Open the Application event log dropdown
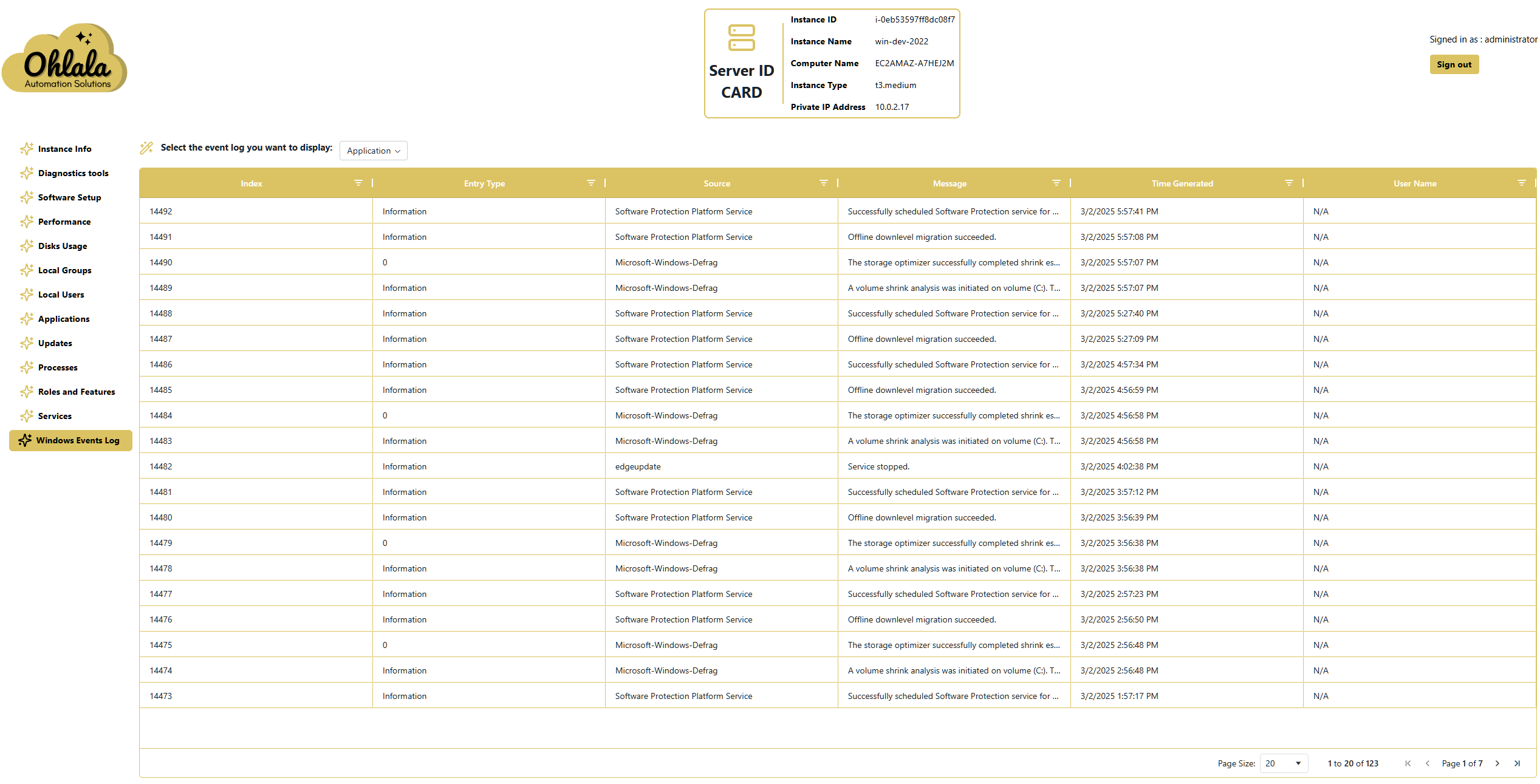Screen dimensions: 1540x784 pyautogui.click(x=373, y=151)
